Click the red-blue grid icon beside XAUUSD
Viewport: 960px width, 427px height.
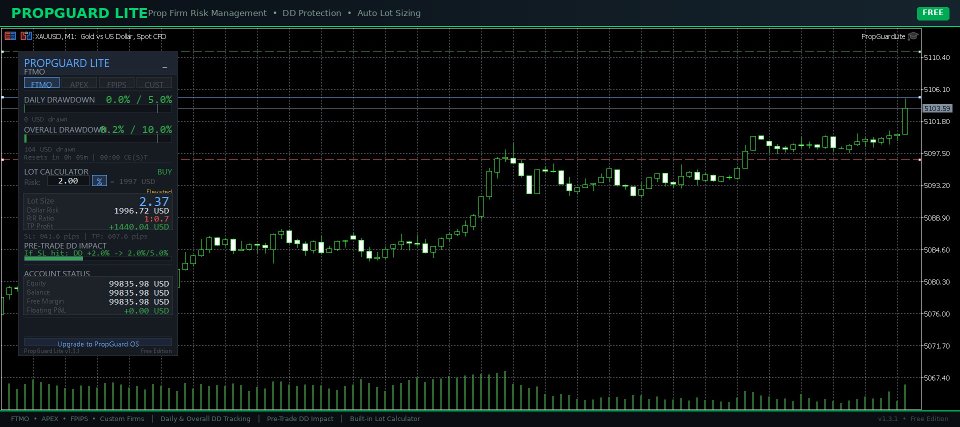tap(10, 36)
